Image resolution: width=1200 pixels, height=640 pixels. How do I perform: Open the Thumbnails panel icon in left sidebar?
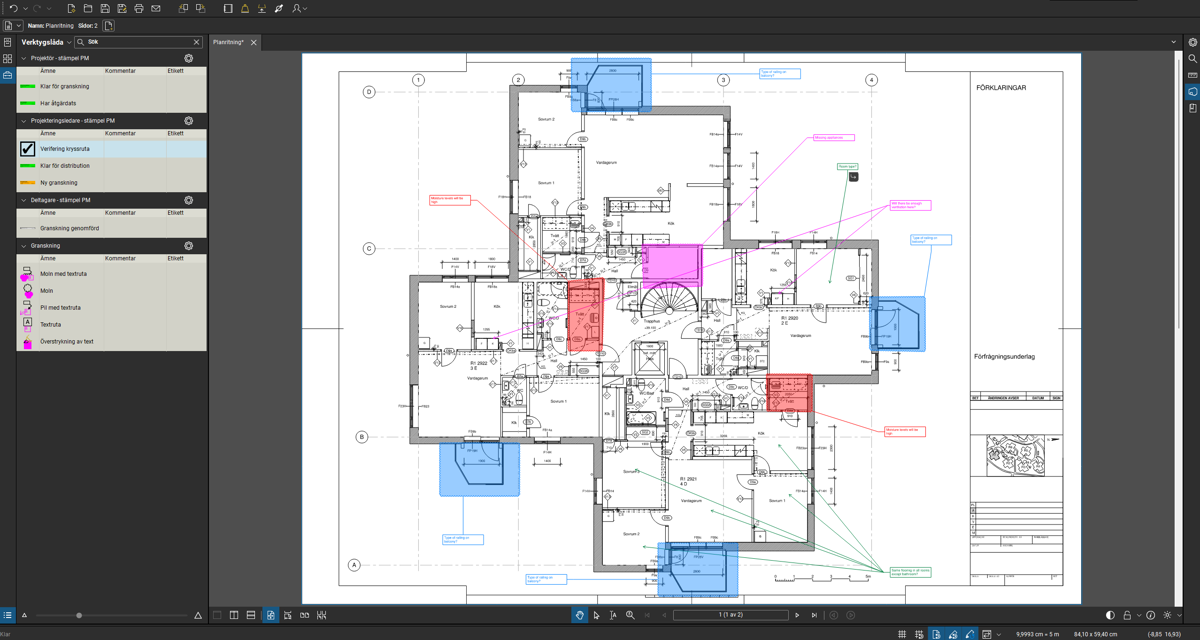tap(7, 58)
